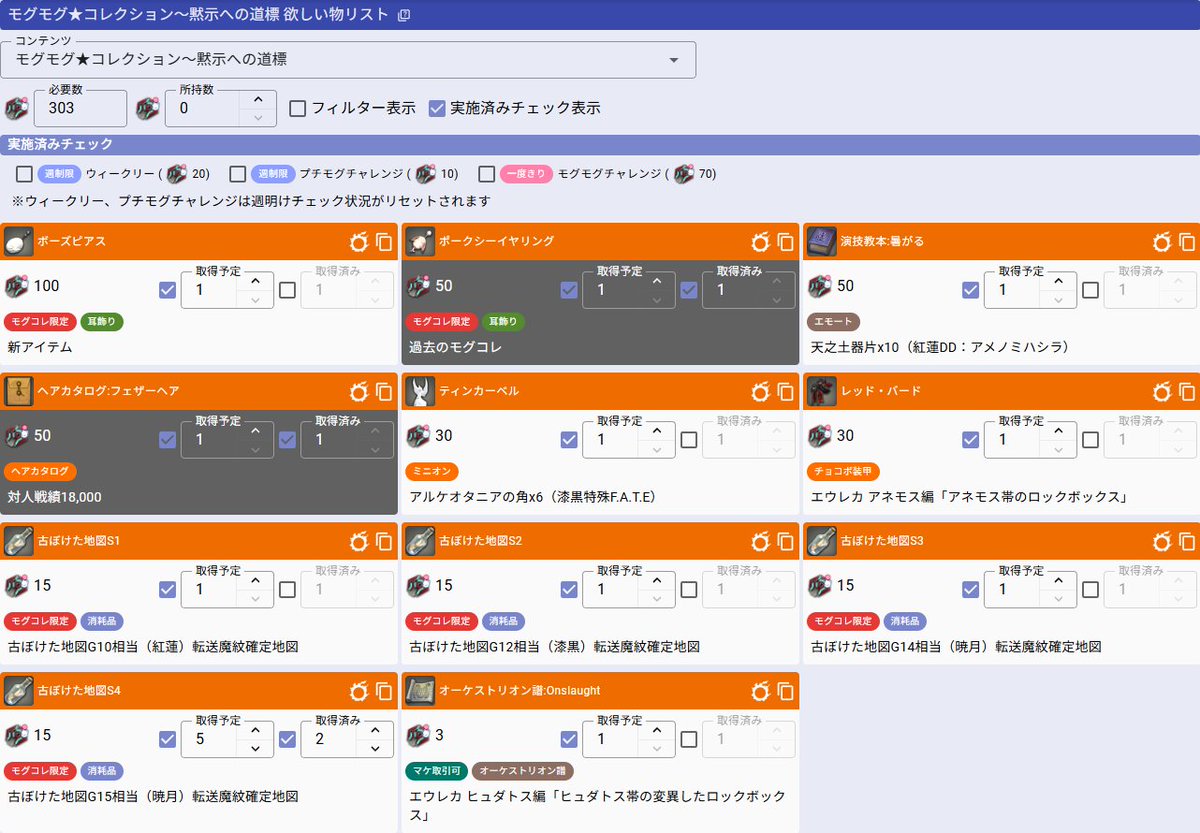Click copy icon on 演技教本:暑がる card
Viewport: 1200px width, 833px height.
[1187, 242]
